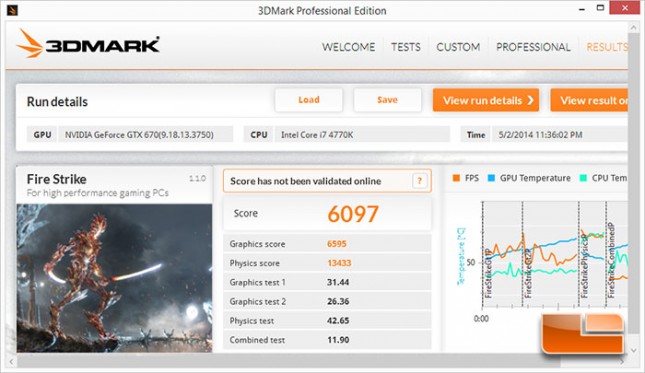Click the Graphics test 1 value 31.44
The width and height of the screenshot is (645, 373).
(x=338, y=282)
